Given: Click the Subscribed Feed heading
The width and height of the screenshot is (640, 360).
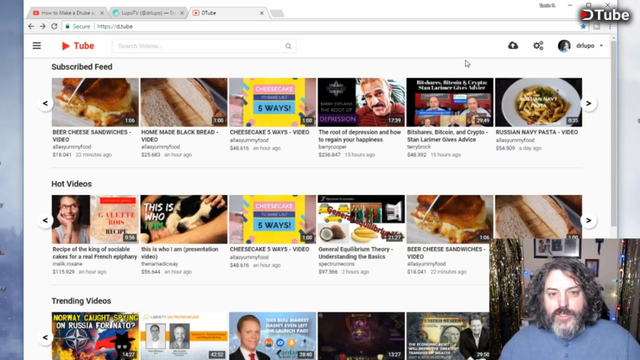Looking at the screenshot, I should tap(82, 67).
